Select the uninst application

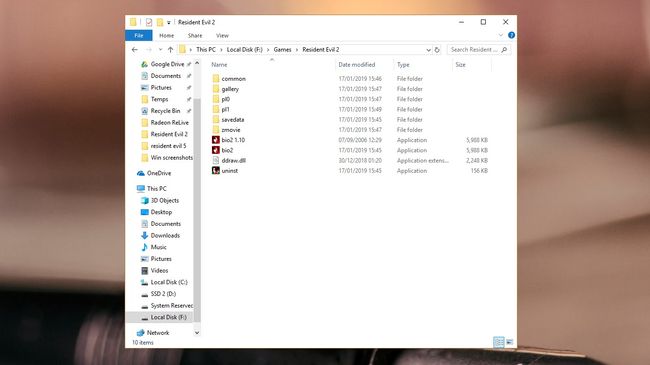coord(230,171)
